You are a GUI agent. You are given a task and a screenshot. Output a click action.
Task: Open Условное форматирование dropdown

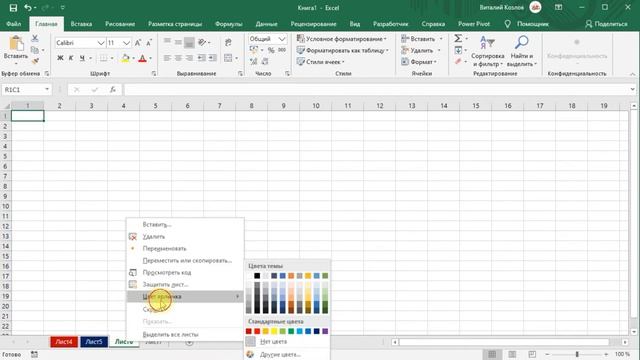(342, 39)
